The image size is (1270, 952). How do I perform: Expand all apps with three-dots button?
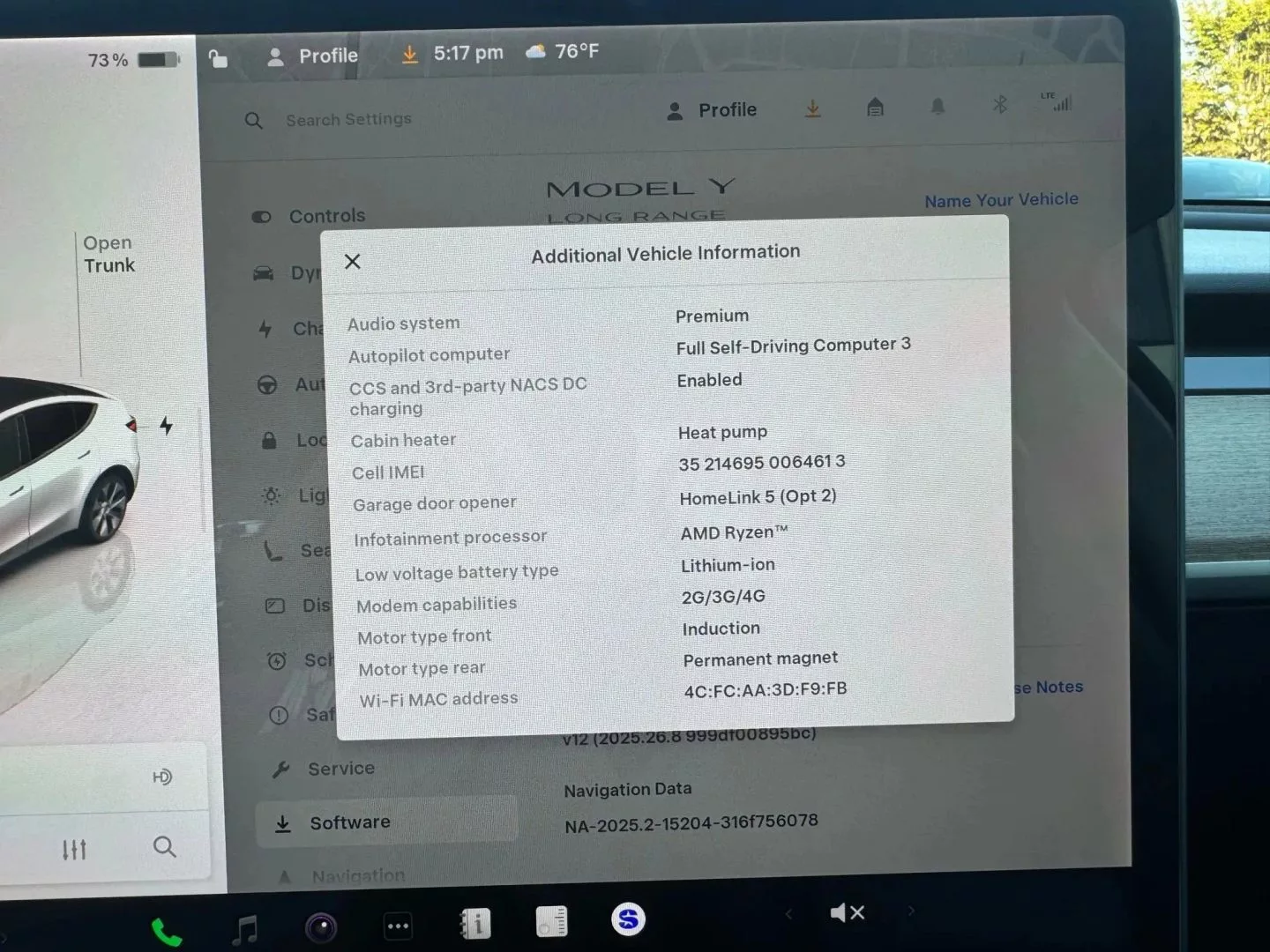(x=398, y=926)
